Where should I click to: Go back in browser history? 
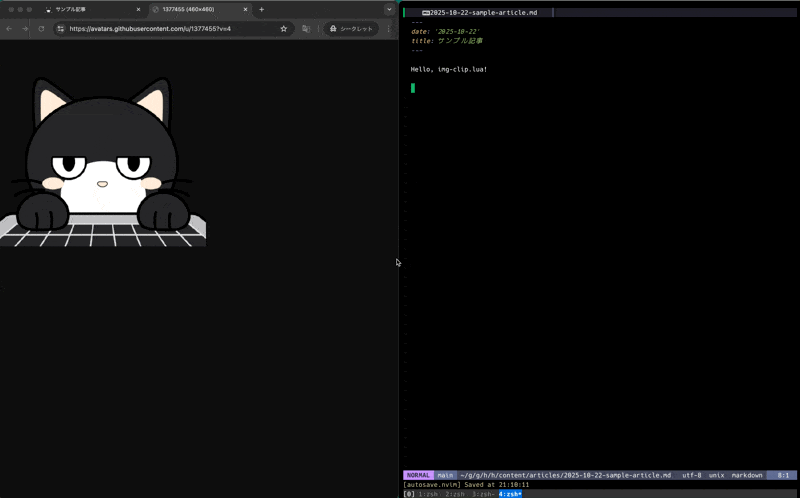[9, 29]
